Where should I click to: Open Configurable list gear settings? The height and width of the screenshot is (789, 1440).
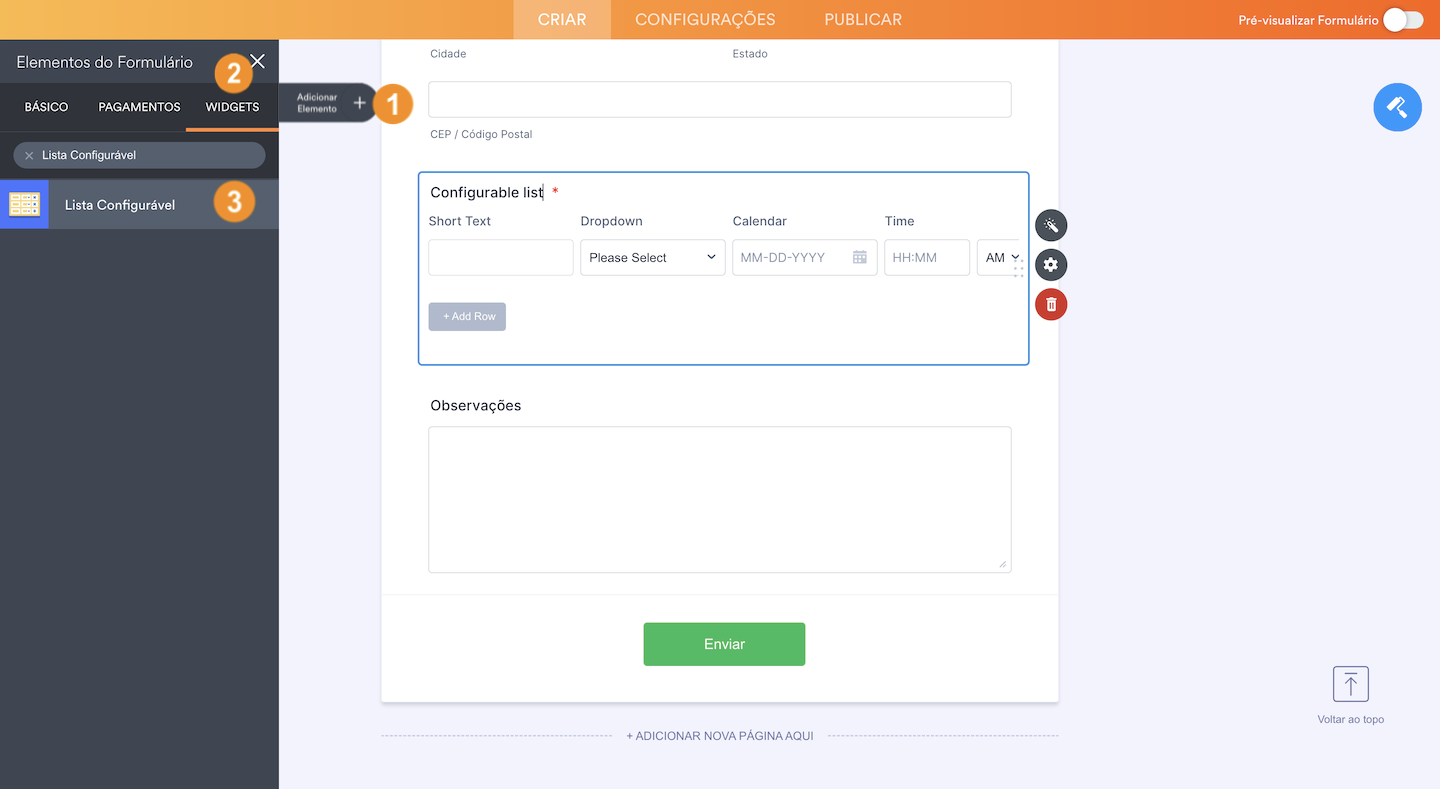click(x=1051, y=265)
